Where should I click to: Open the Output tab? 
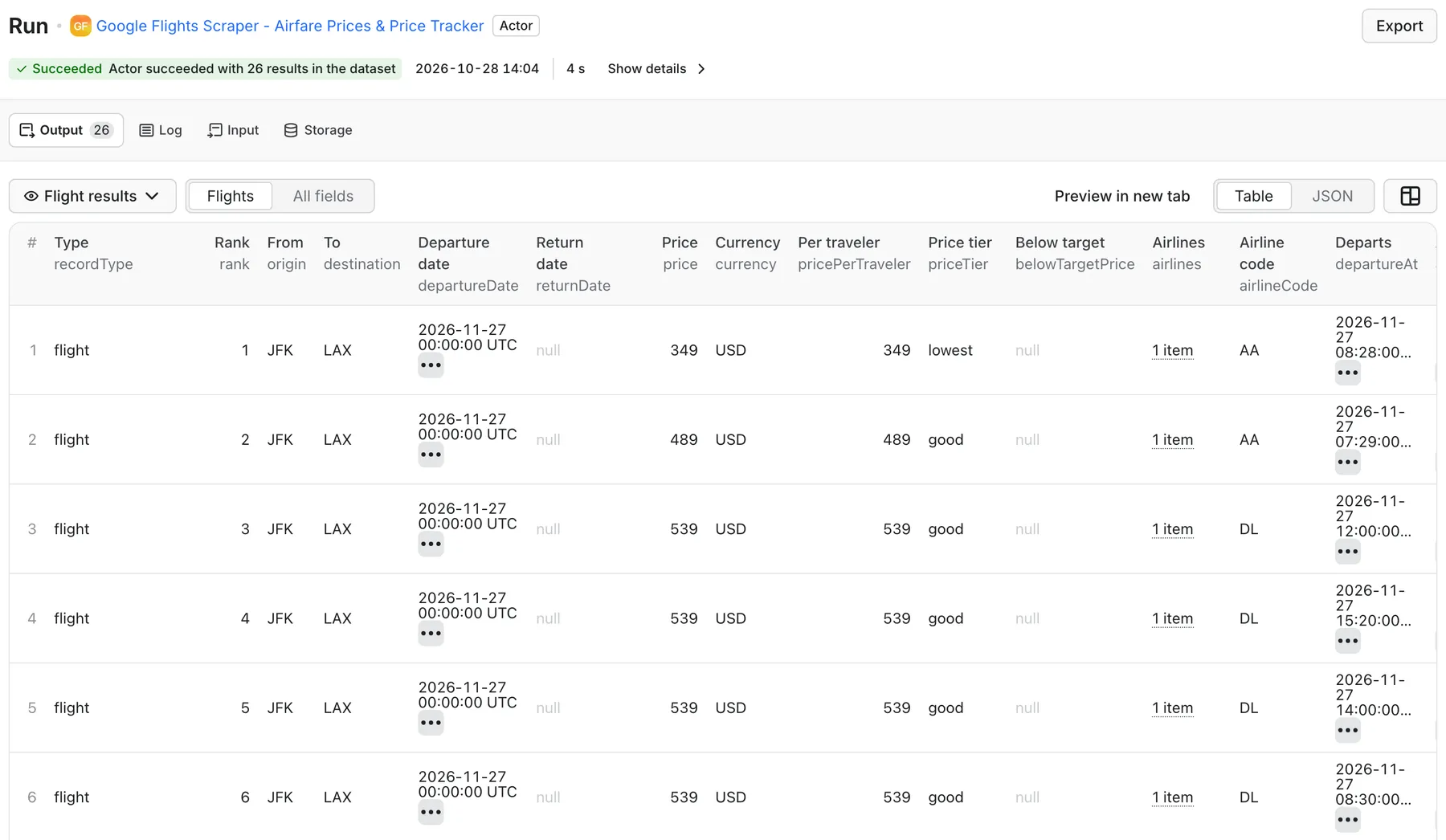click(66, 130)
